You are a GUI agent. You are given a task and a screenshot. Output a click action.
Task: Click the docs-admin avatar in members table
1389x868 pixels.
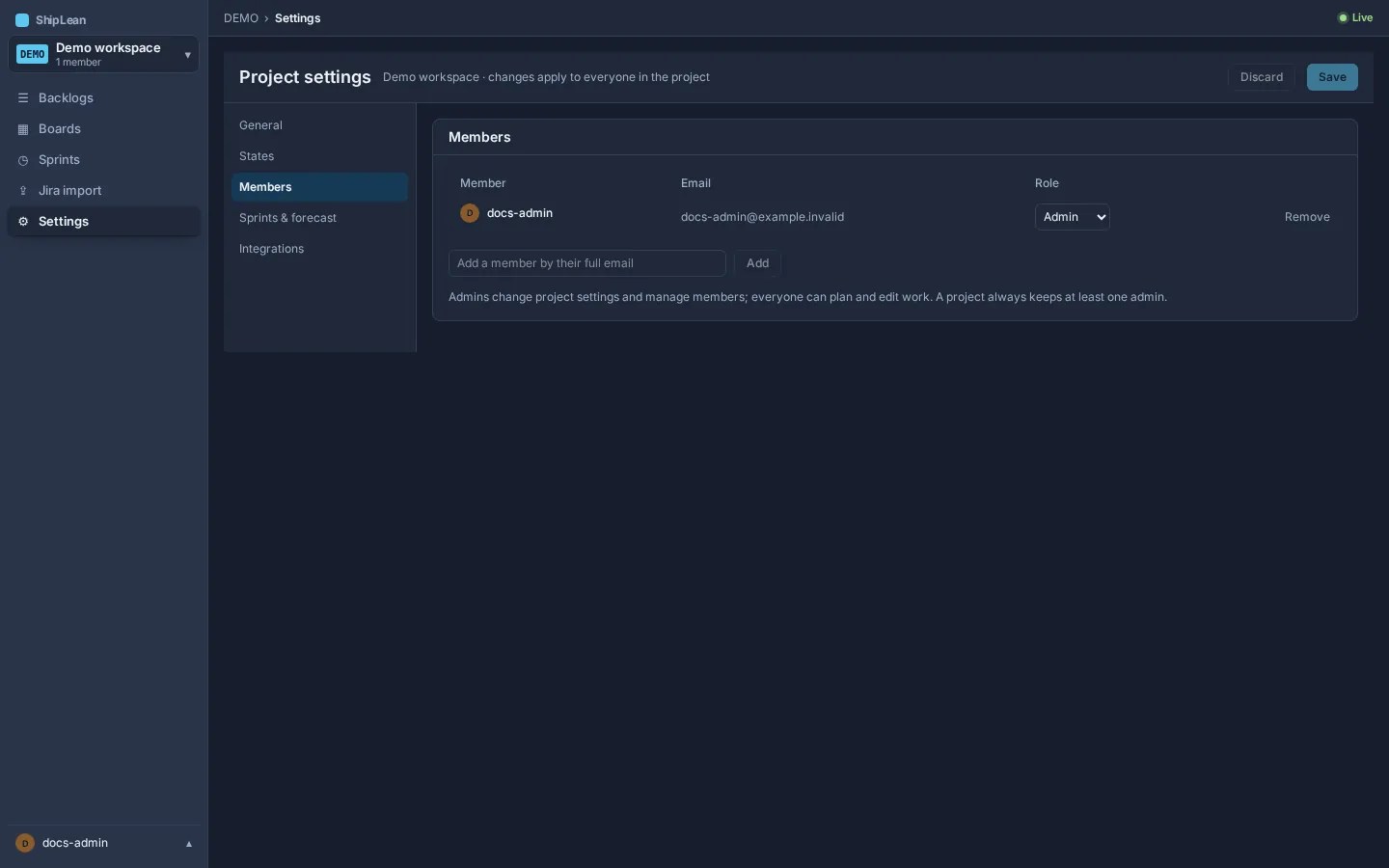coord(470,213)
